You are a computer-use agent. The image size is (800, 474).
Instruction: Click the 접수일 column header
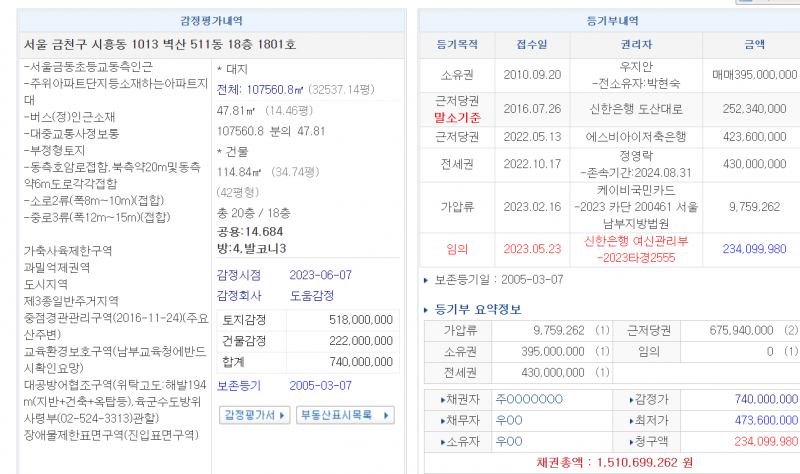(x=532, y=45)
